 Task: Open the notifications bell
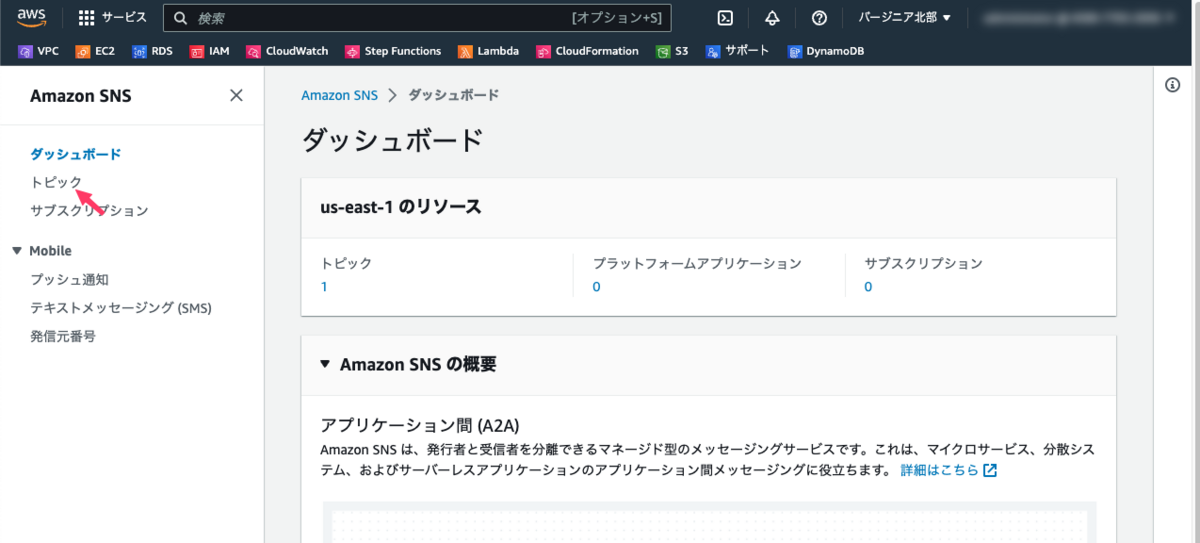(772, 18)
